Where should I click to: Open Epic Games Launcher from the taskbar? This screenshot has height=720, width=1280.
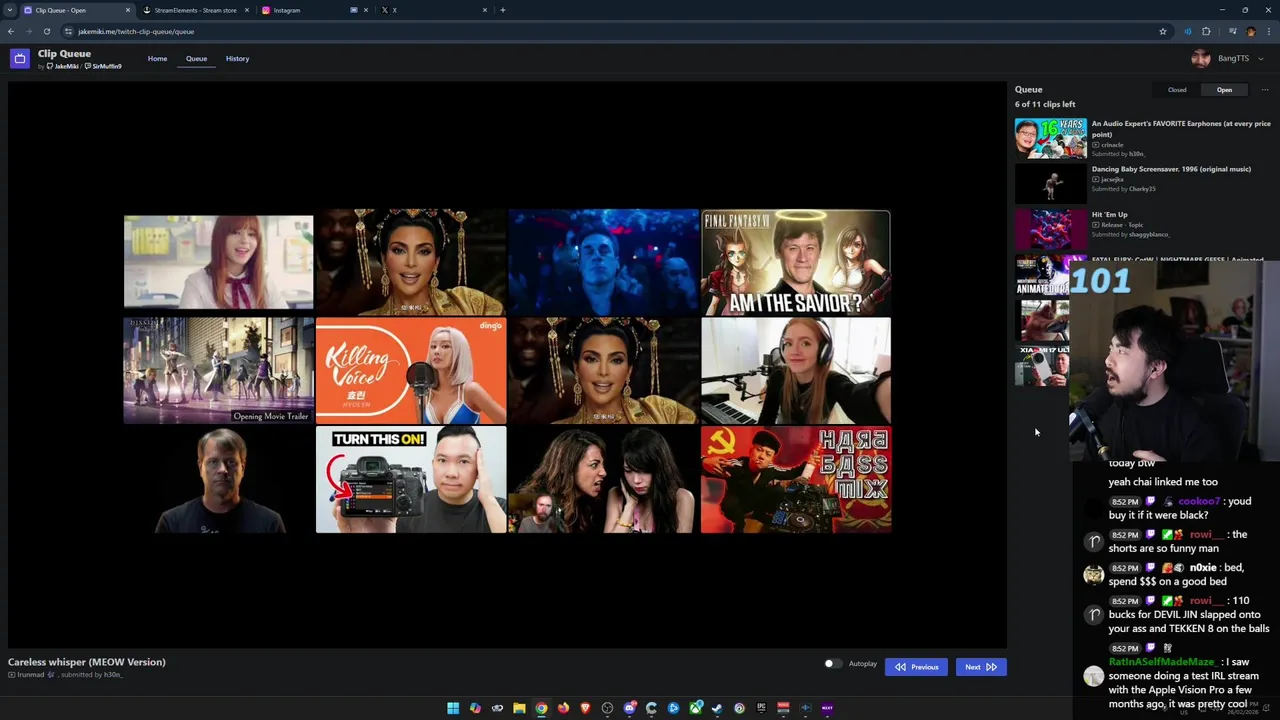click(x=761, y=708)
